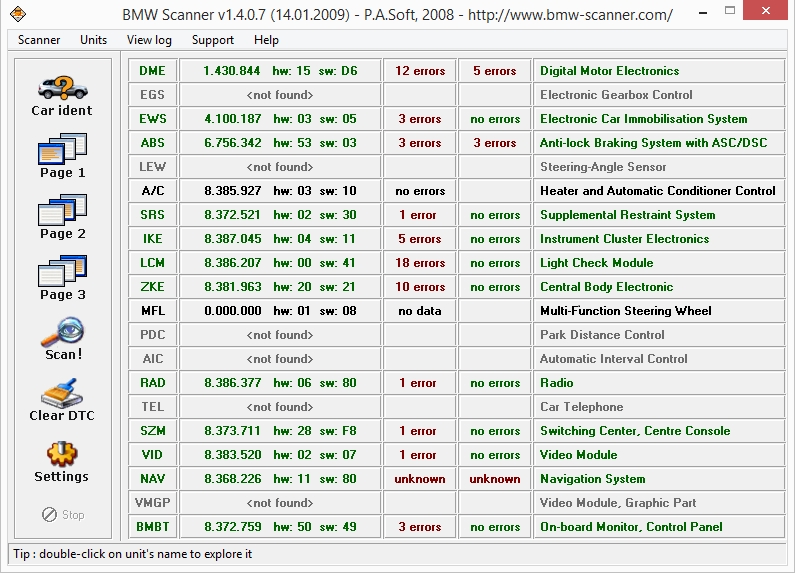Open the Car ident function
The width and height of the screenshot is (795, 573).
62,96
